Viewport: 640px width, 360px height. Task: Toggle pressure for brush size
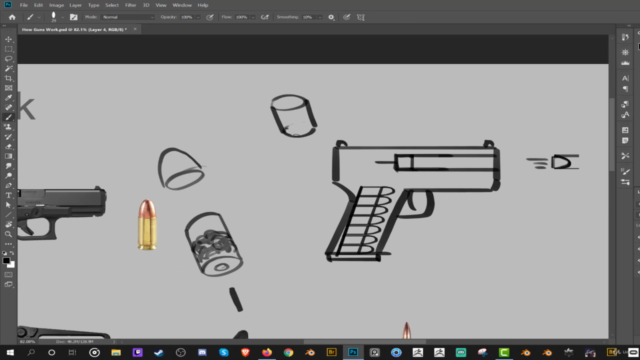347,17
